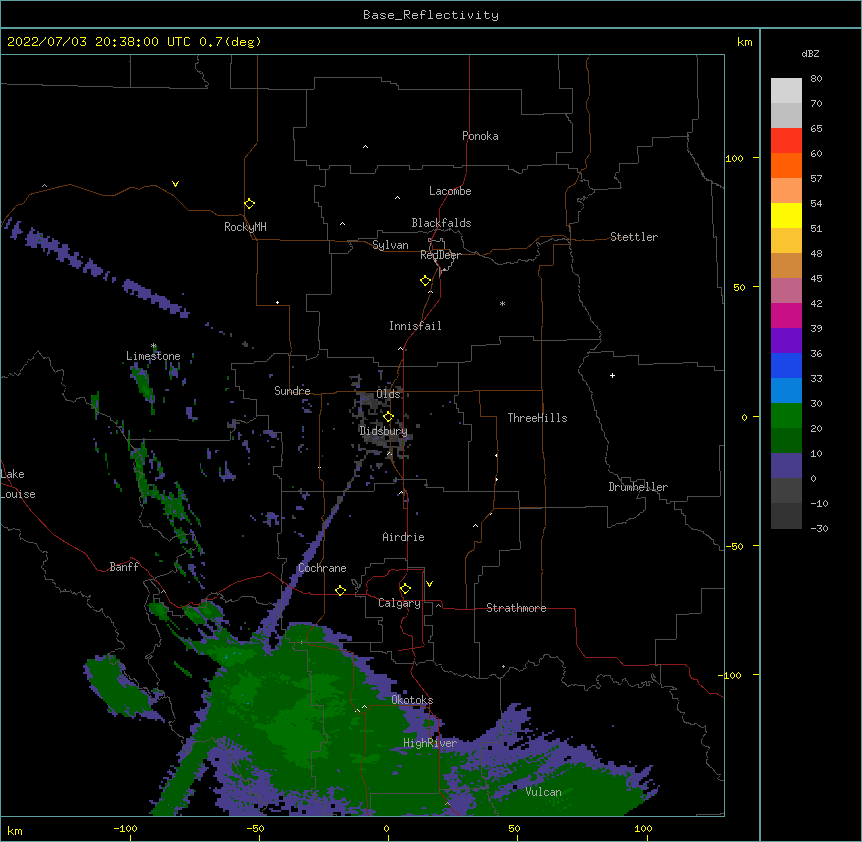Select the Lacombe city label

pyautogui.click(x=450, y=191)
